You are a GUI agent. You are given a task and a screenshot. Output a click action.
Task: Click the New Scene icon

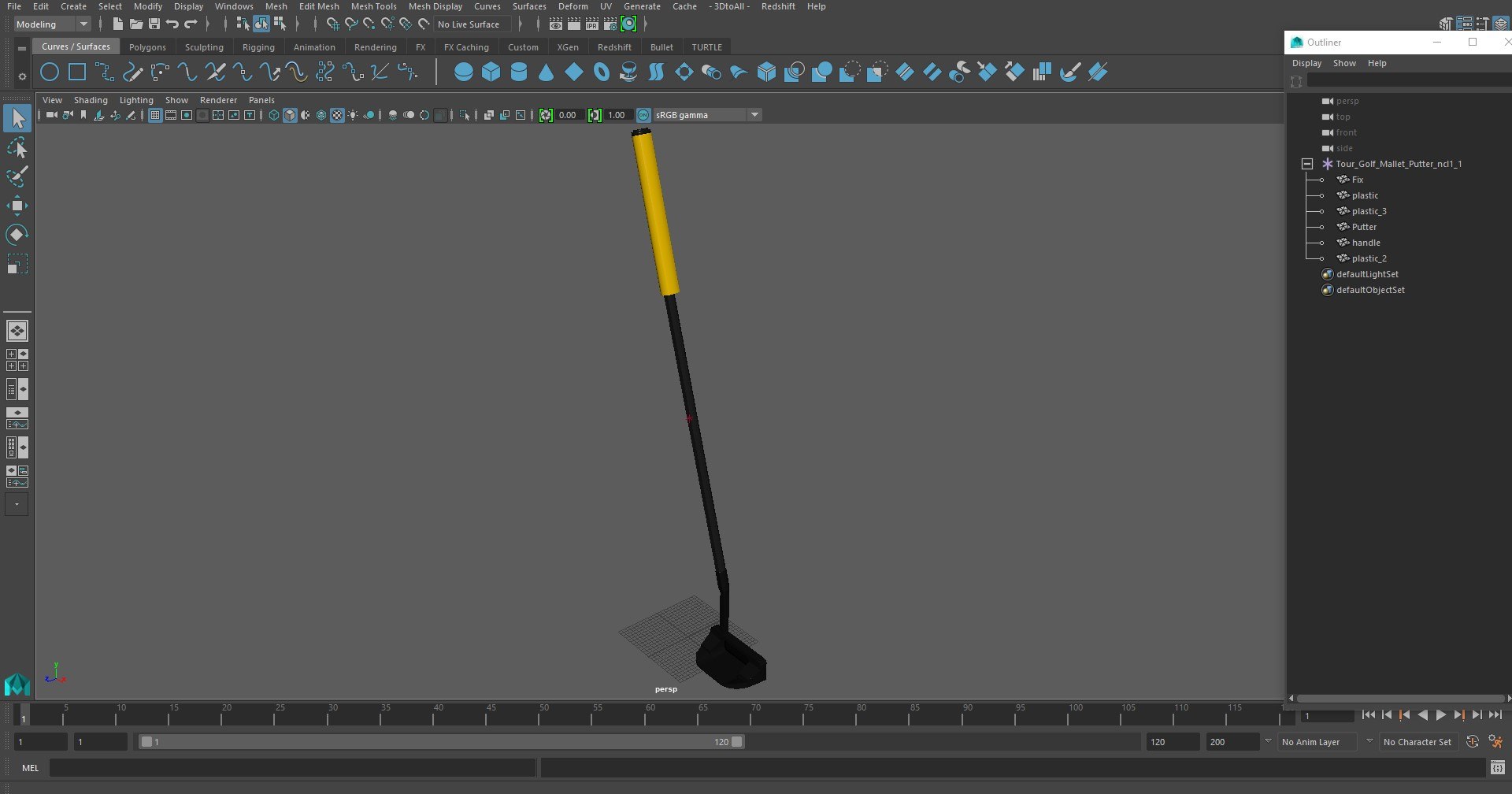pos(117,24)
